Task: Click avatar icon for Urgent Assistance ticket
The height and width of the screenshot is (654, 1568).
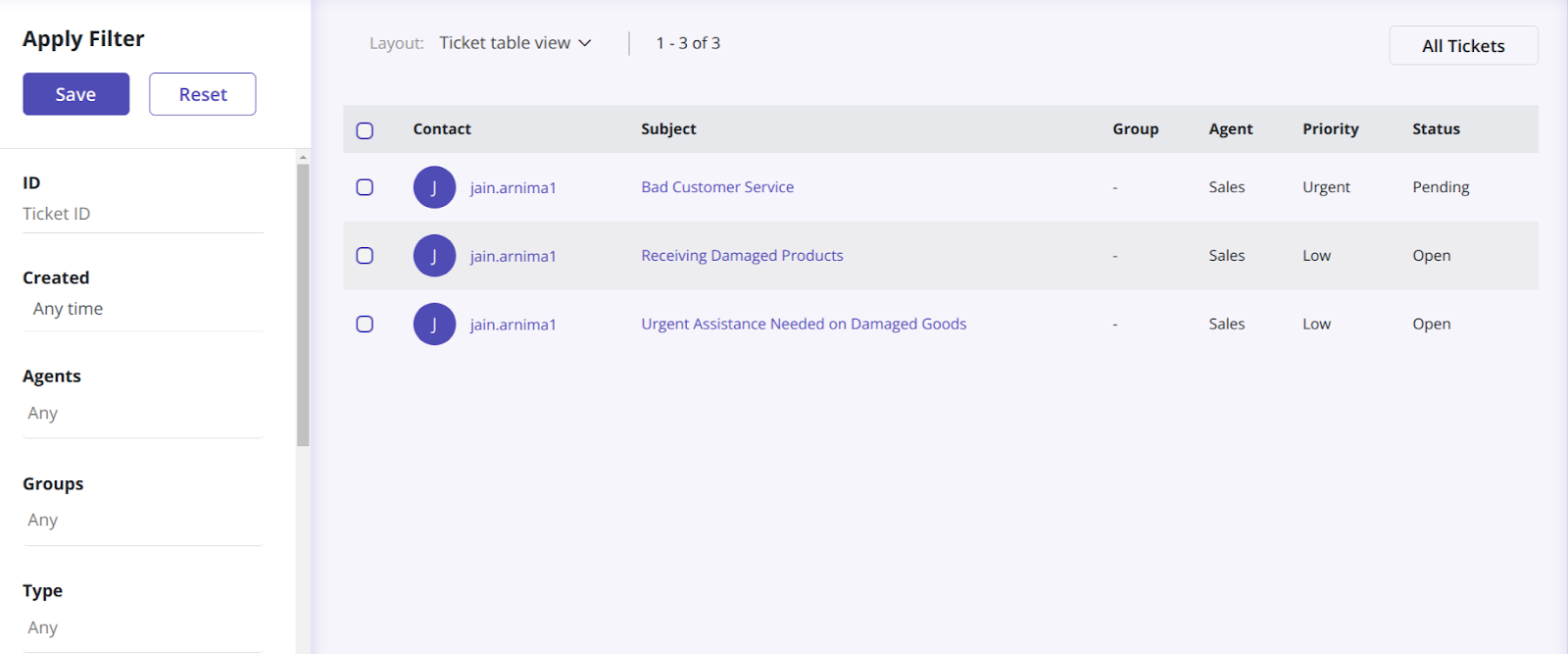Action: tap(434, 325)
